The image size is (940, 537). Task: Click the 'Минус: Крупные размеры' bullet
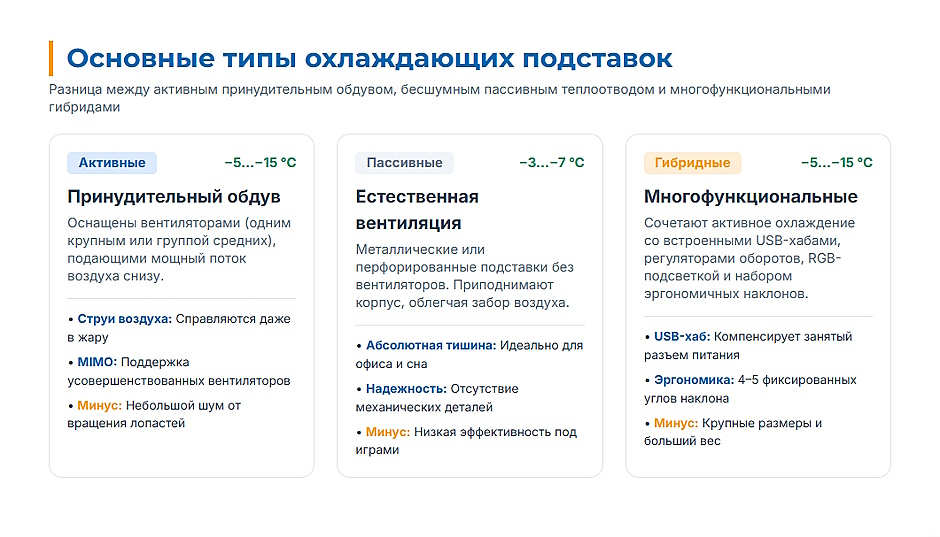(733, 432)
